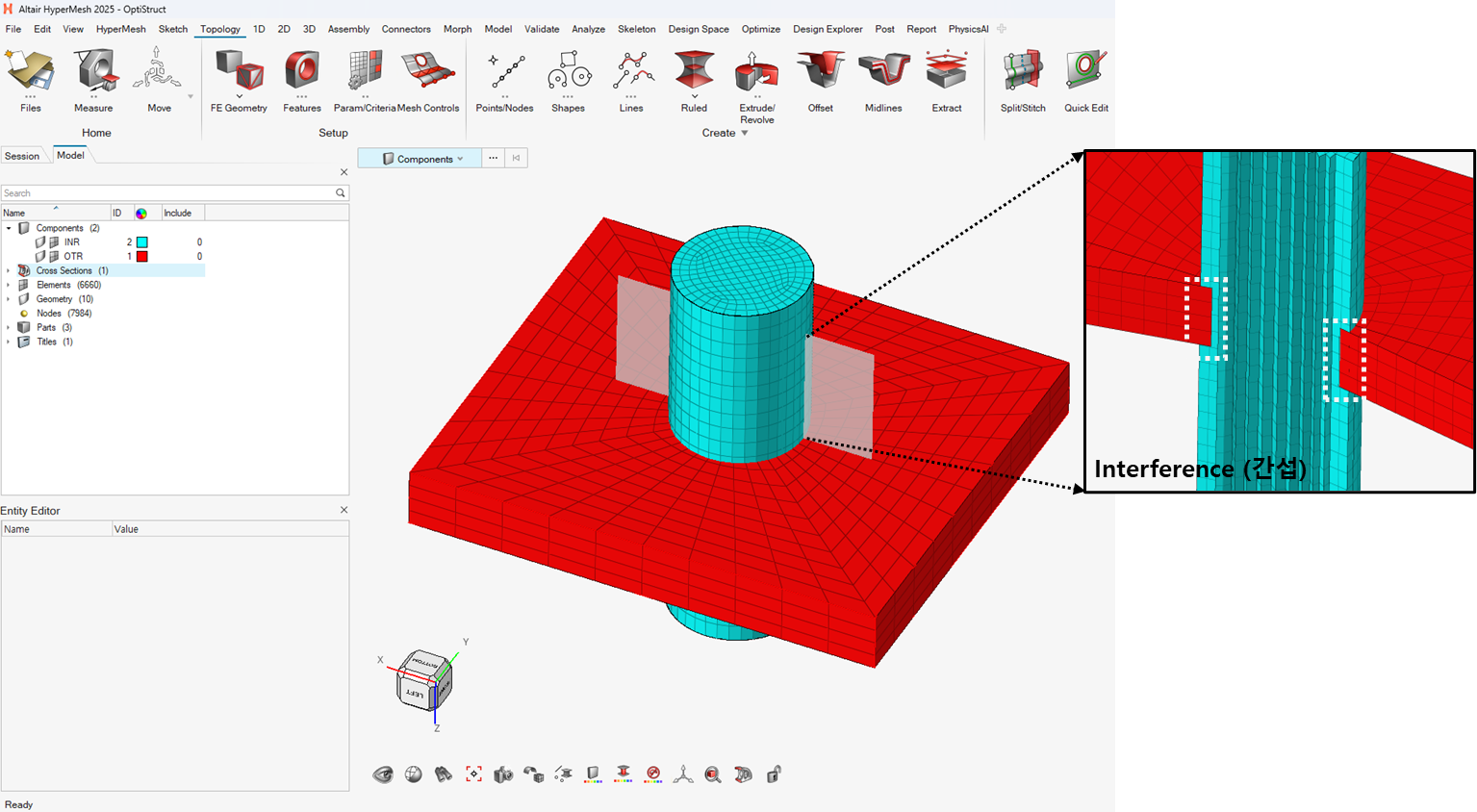Screen dimensions: 1477x812
Task: Expand the Titles folder
Action: [x=9, y=342]
